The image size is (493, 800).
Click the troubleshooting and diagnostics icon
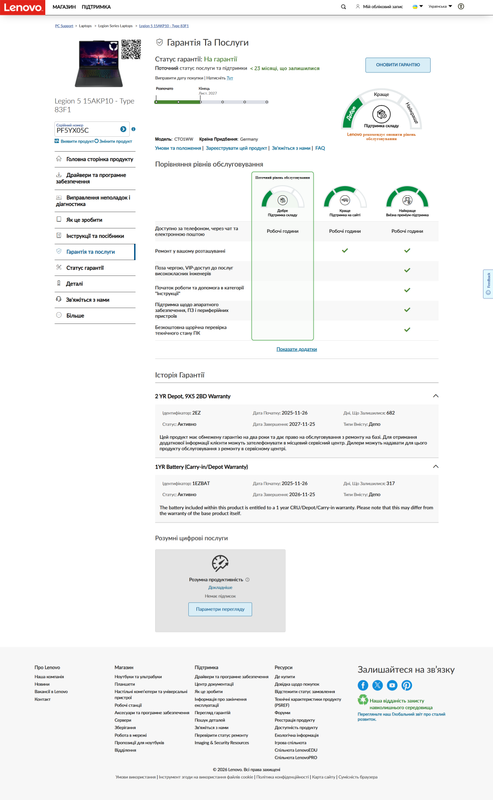59,197
